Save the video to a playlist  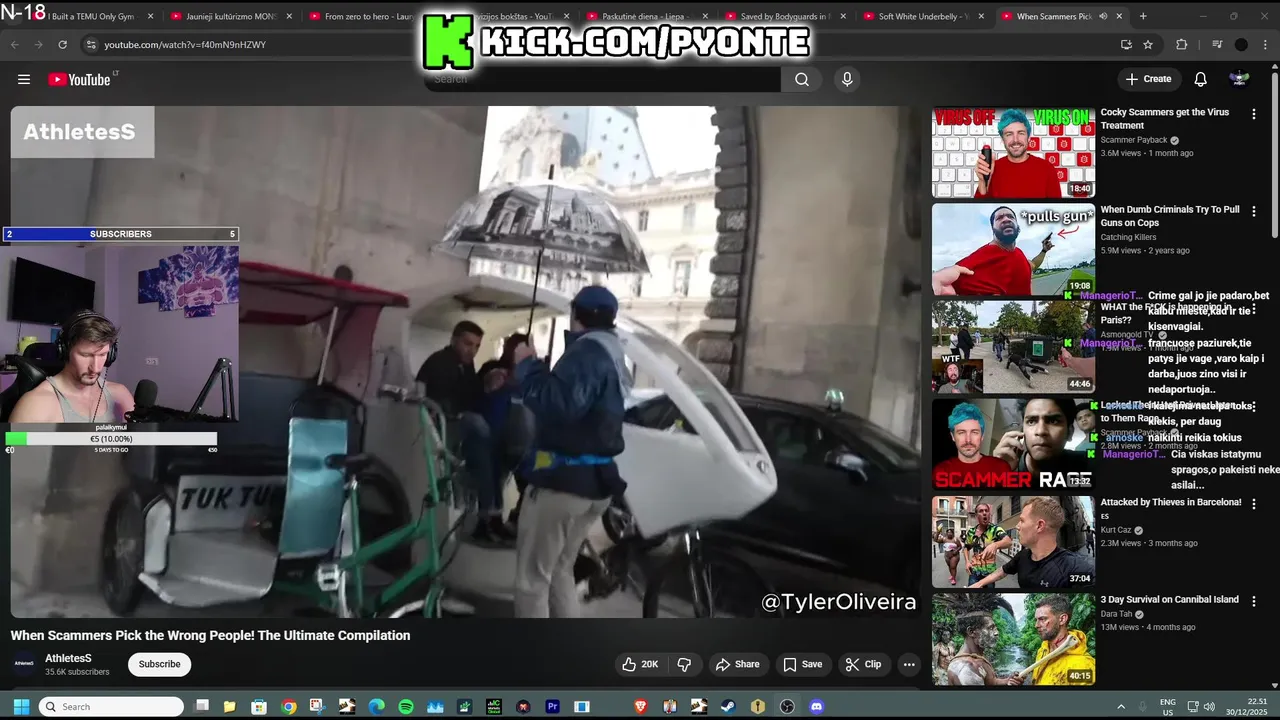(802, 664)
